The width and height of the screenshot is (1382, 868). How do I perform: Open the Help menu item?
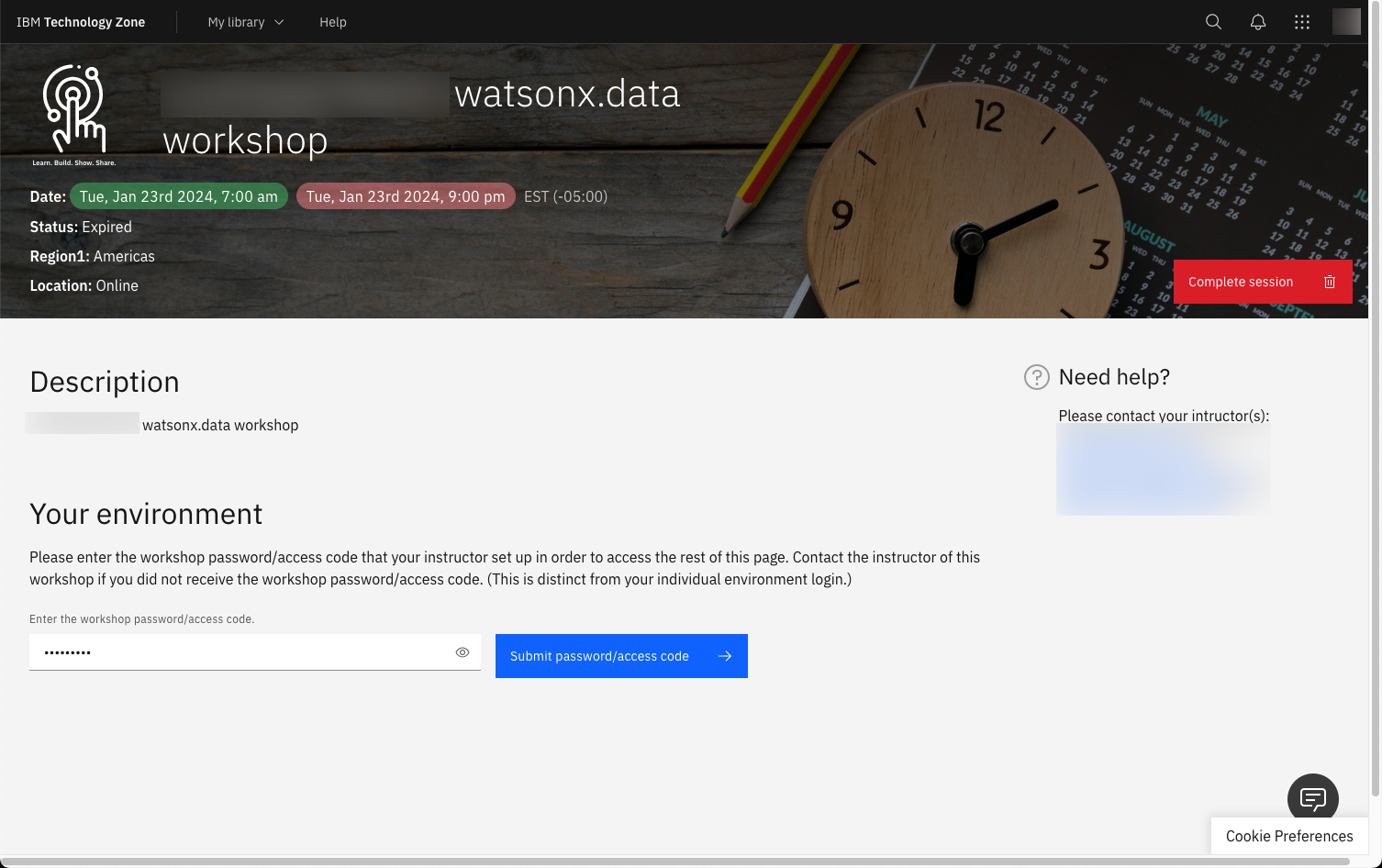click(x=333, y=22)
